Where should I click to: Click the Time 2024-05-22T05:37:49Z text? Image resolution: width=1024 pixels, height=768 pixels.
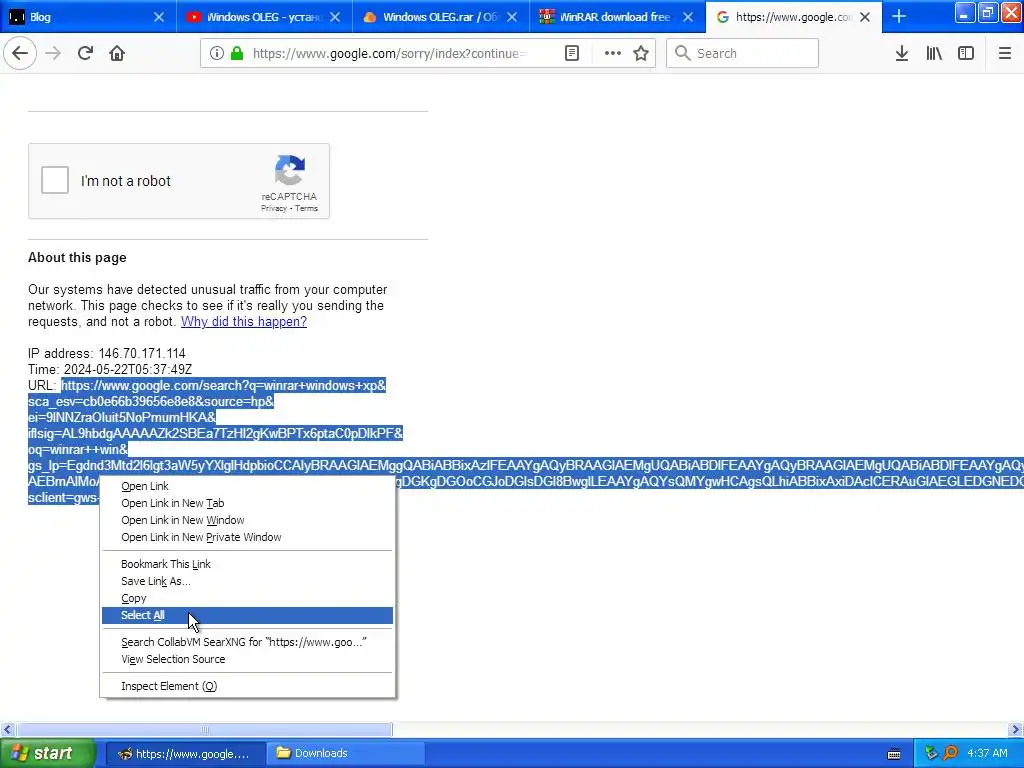[110, 370]
